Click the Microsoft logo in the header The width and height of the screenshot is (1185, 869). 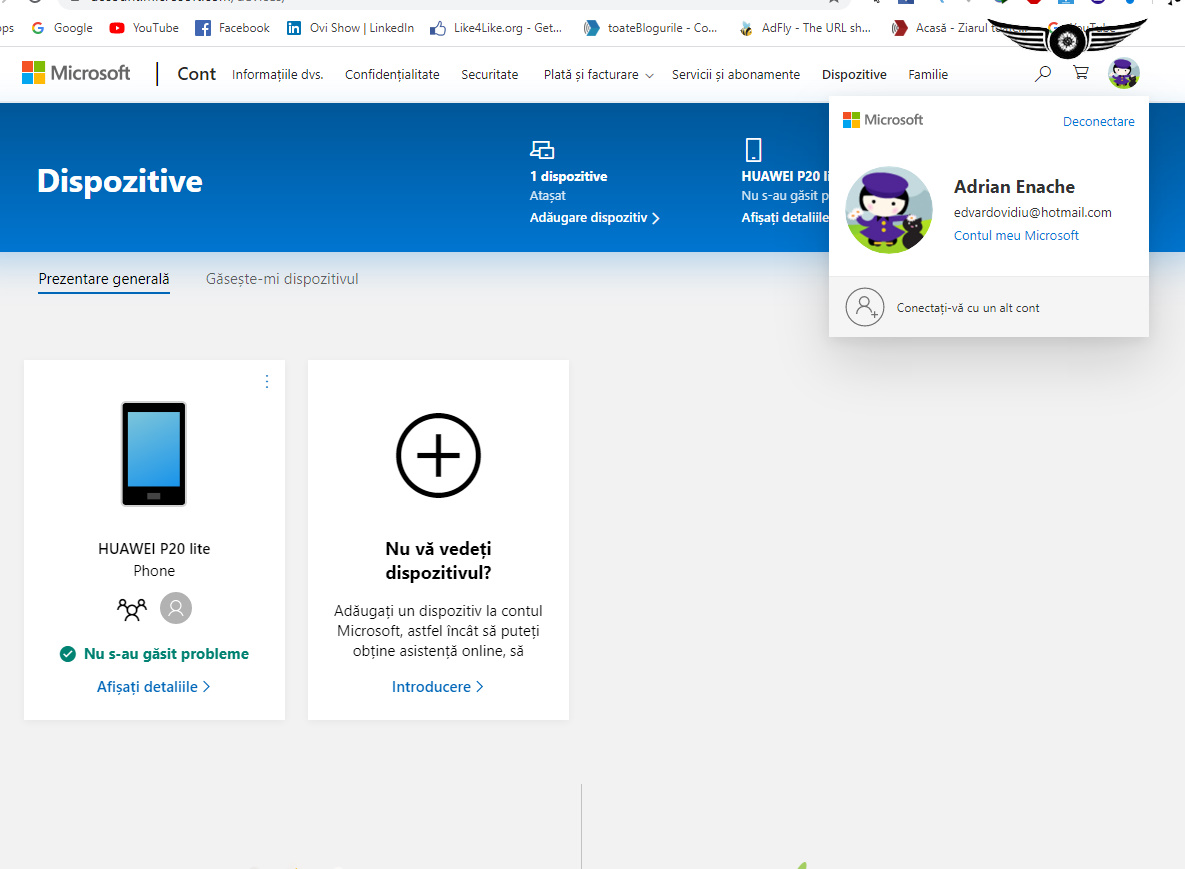pyautogui.click(x=76, y=73)
